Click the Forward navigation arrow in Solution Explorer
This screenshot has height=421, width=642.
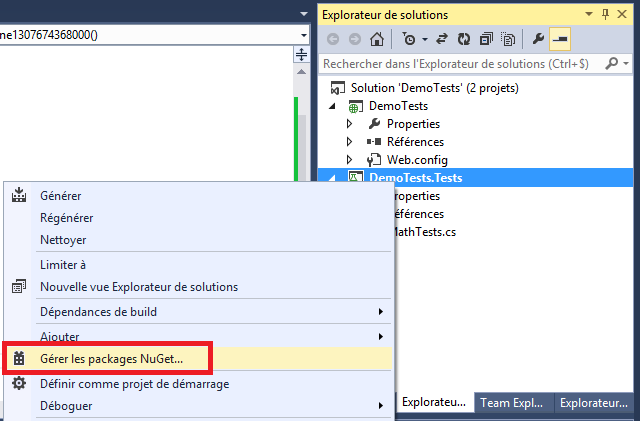pyautogui.click(x=355, y=39)
